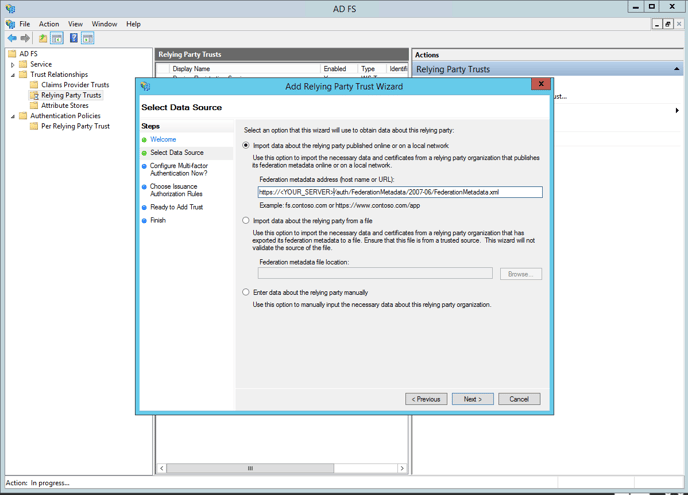Open the File menu

25,24
